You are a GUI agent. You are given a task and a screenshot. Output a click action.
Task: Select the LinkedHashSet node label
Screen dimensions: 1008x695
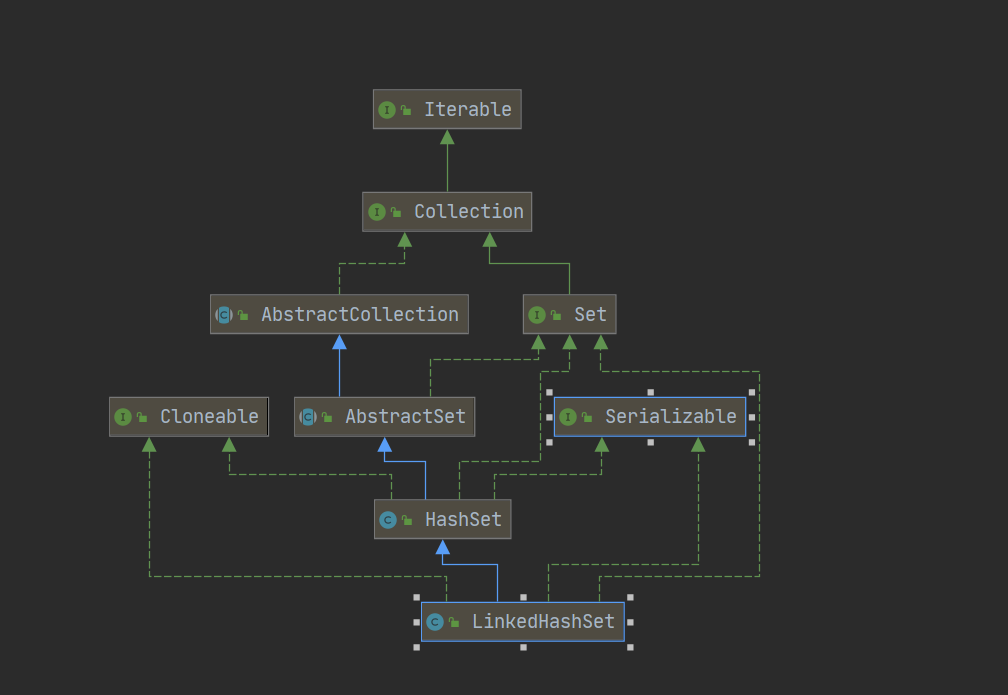tap(543, 622)
